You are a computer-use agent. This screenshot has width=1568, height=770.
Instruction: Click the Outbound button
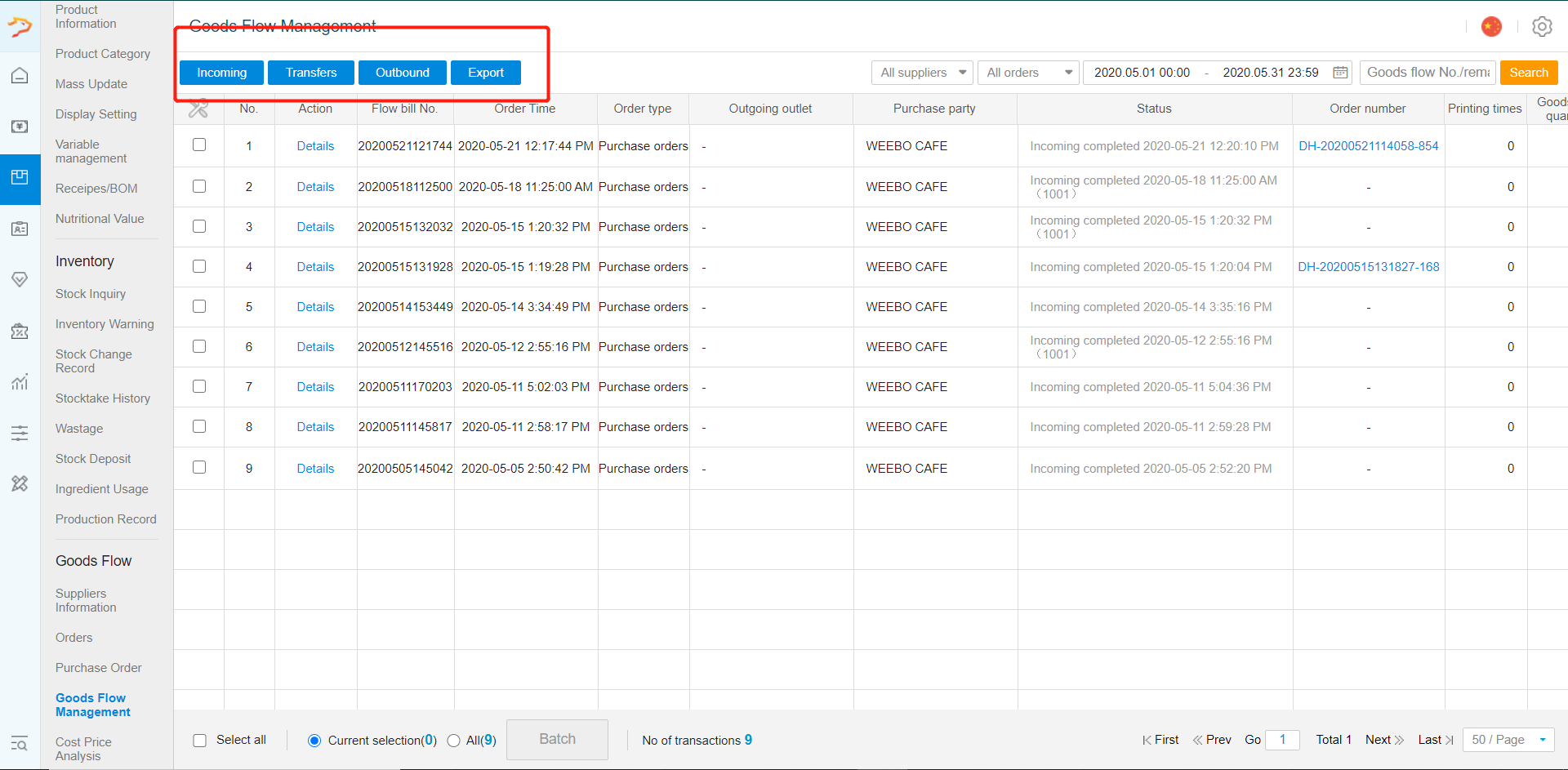403,73
